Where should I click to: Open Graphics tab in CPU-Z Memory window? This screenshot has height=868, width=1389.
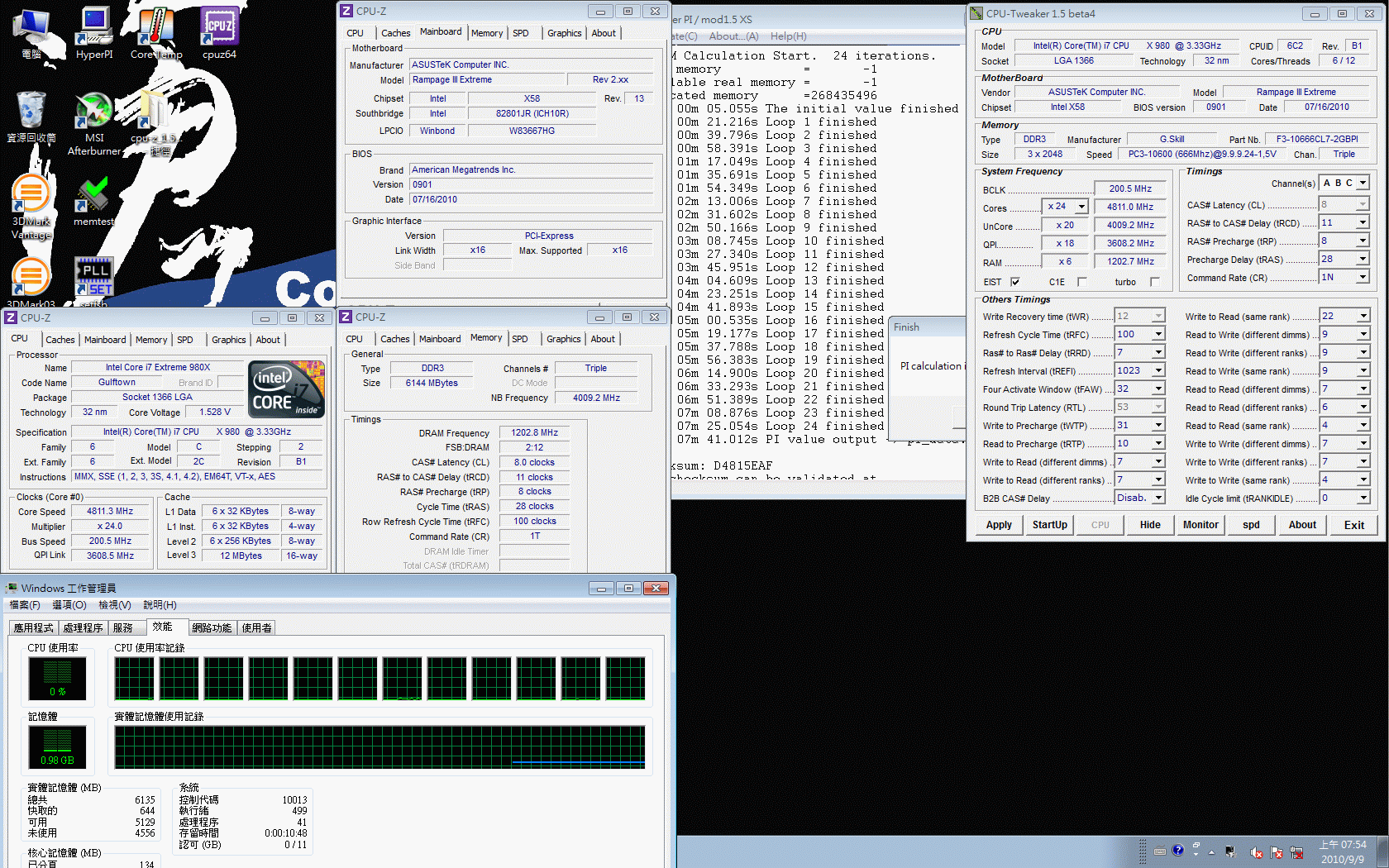coord(564,339)
